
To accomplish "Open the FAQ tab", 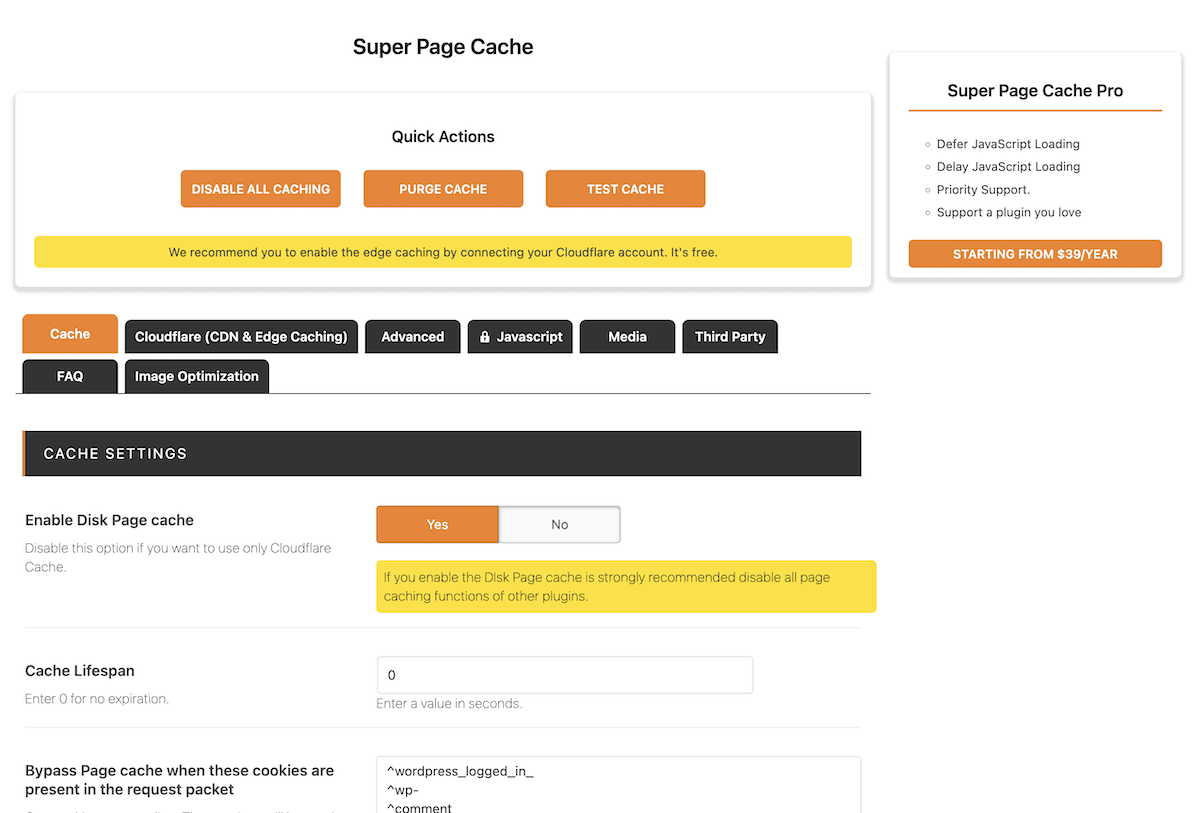I will (x=70, y=376).
